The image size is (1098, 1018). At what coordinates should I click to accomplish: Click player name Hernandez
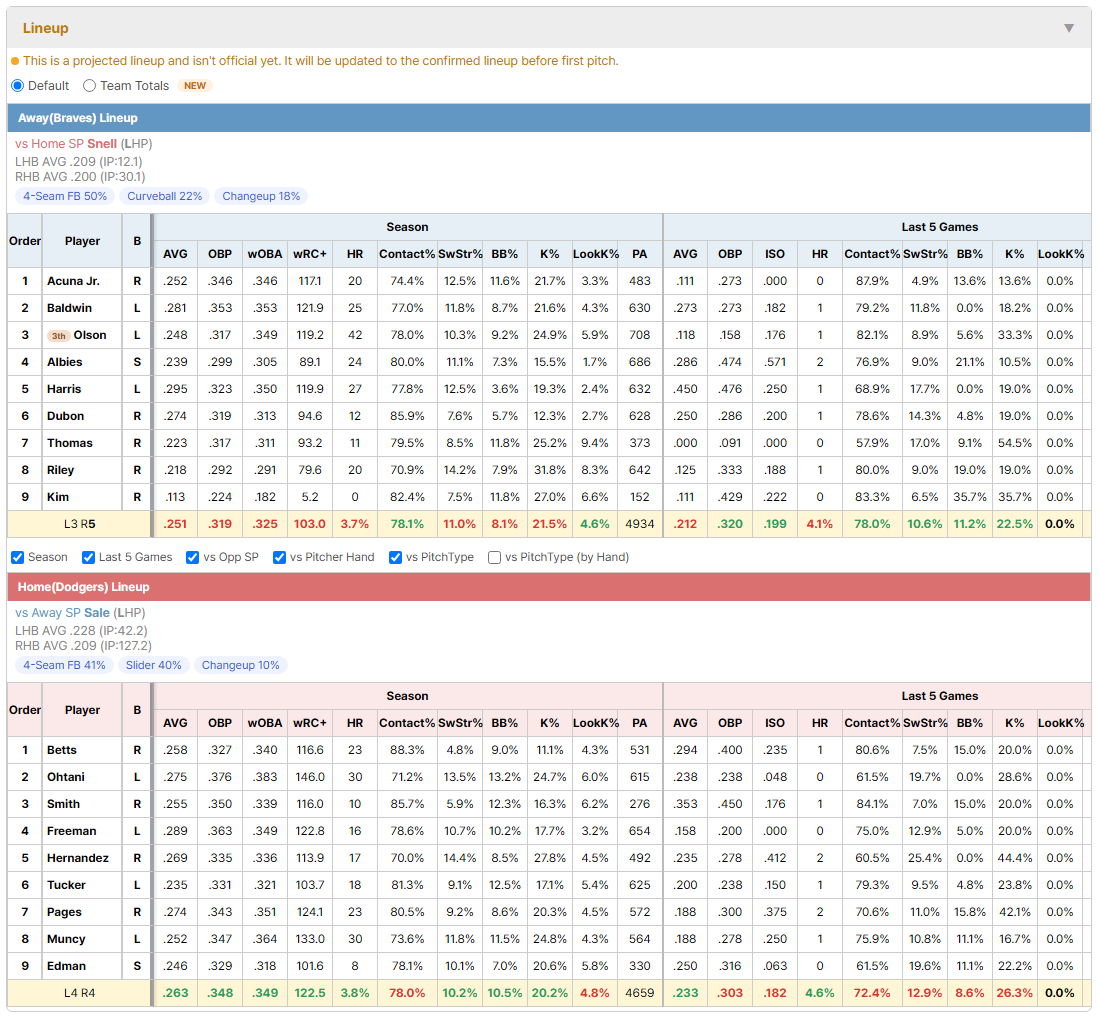78,858
